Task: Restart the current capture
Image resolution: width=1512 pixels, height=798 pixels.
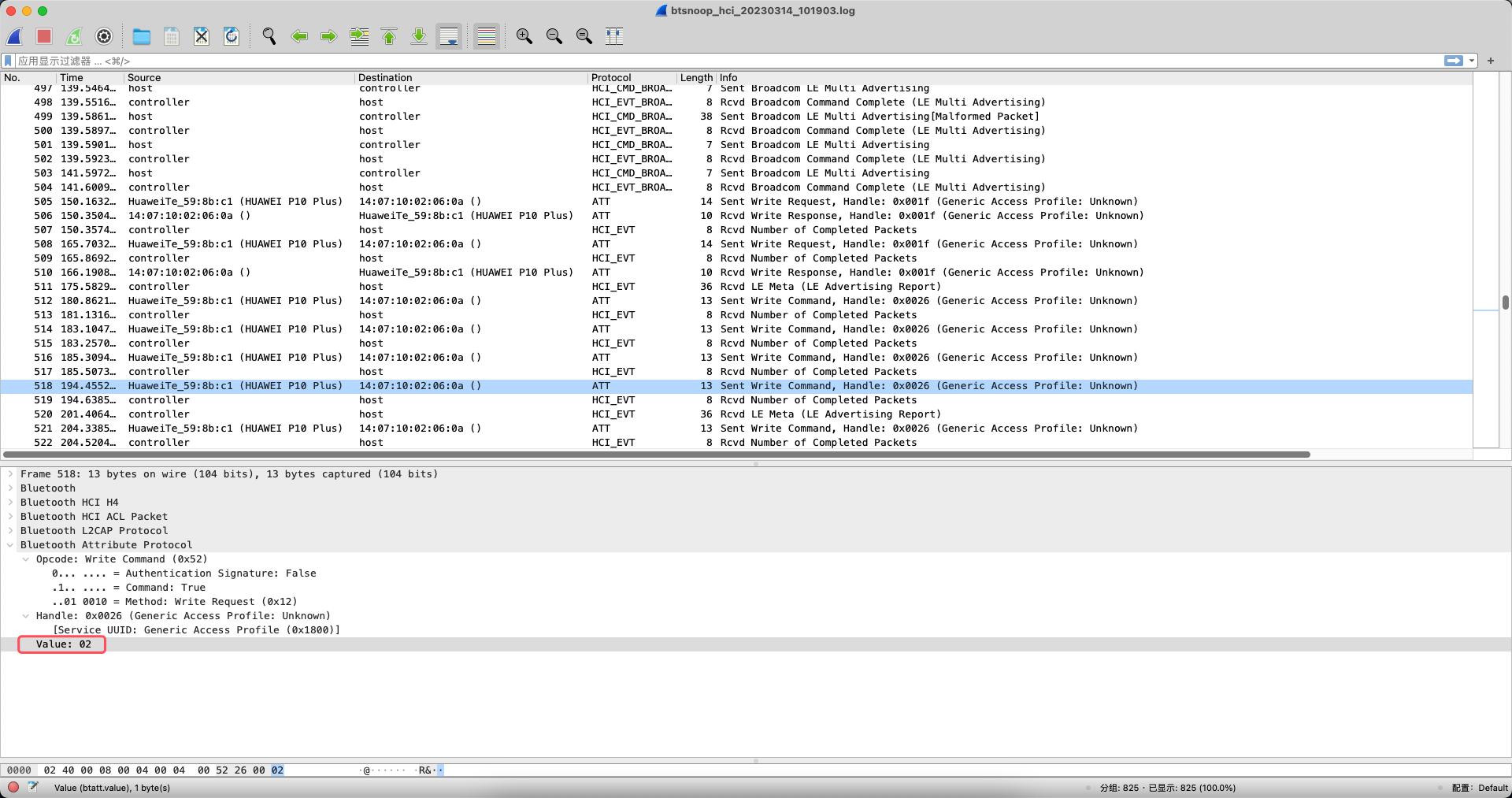Action: pos(74,36)
